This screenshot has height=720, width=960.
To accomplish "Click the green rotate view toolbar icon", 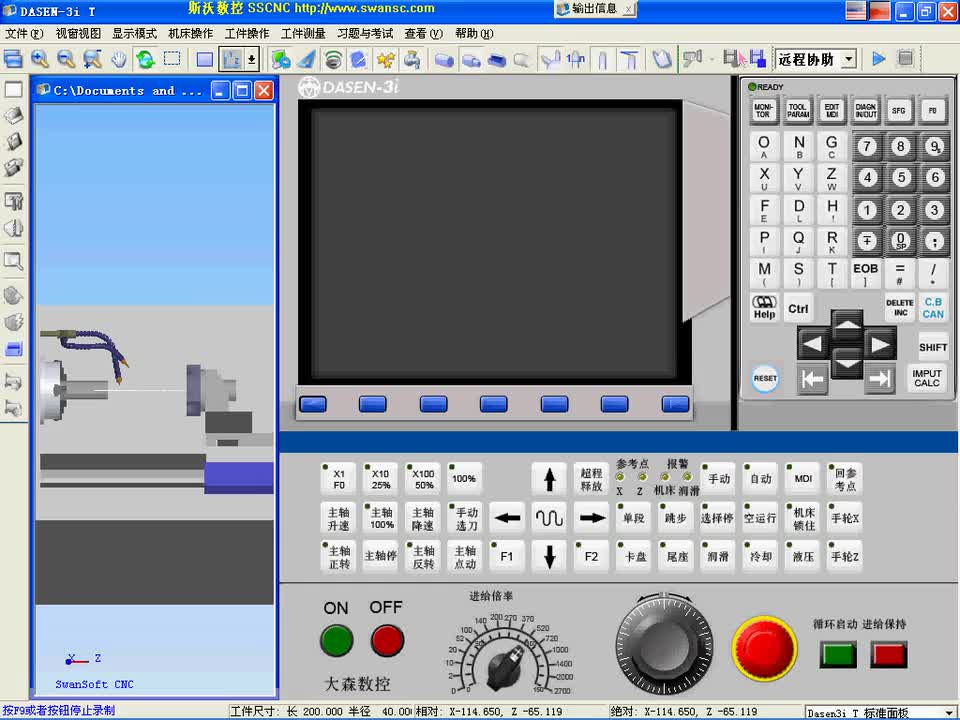I will (x=146, y=59).
